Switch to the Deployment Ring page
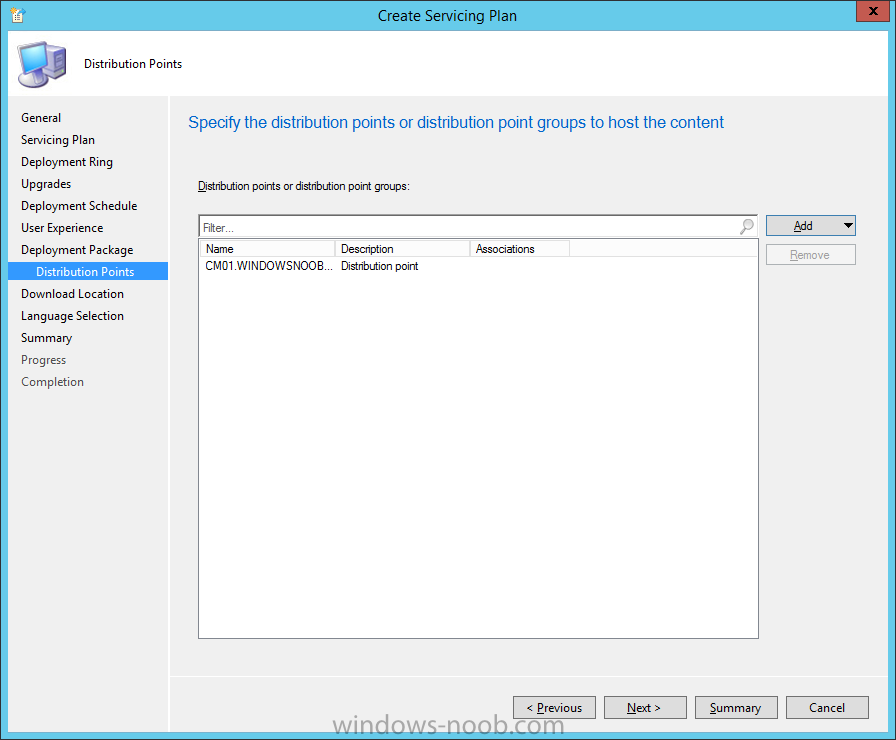Viewport: 896px width, 740px height. click(x=67, y=162)
